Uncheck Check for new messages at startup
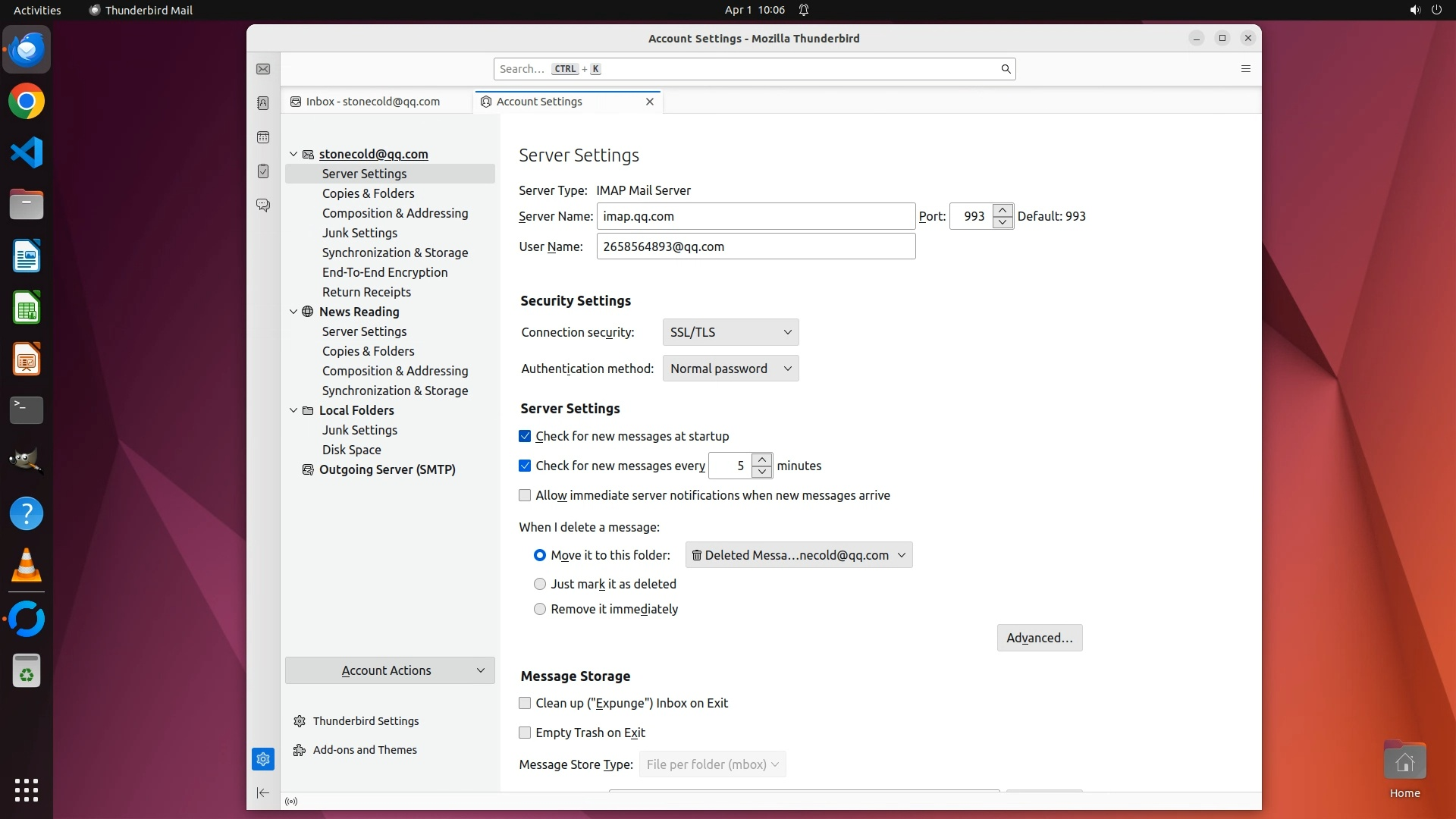The height and width of the screenshot is (819, 1456). click(x=525, y=436)
